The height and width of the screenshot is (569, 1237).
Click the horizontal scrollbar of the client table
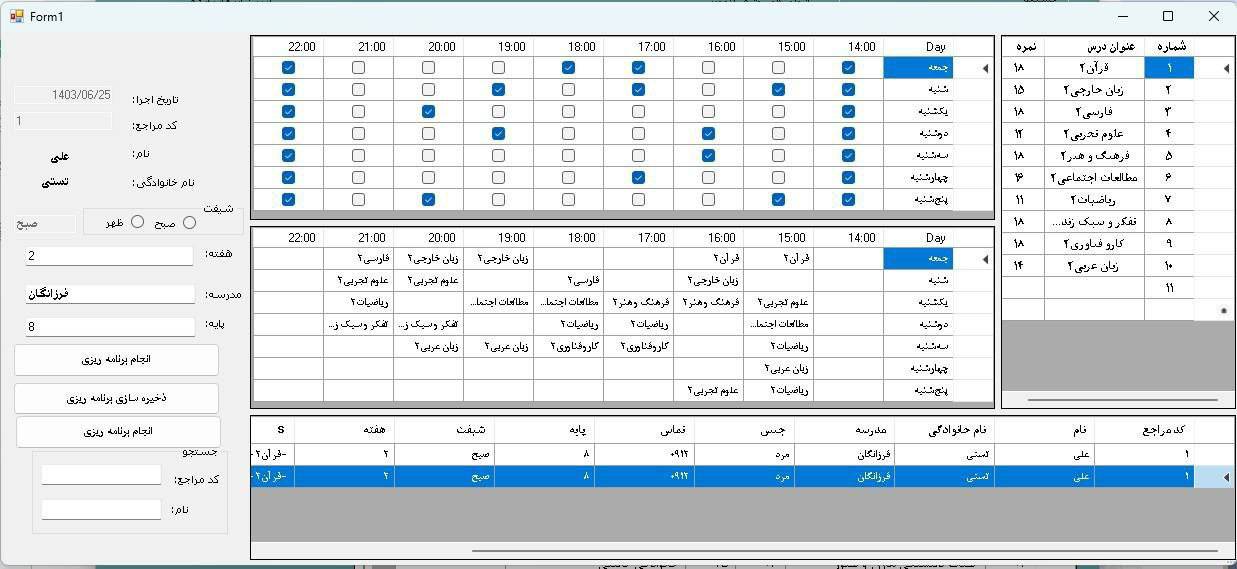[843, 551]
